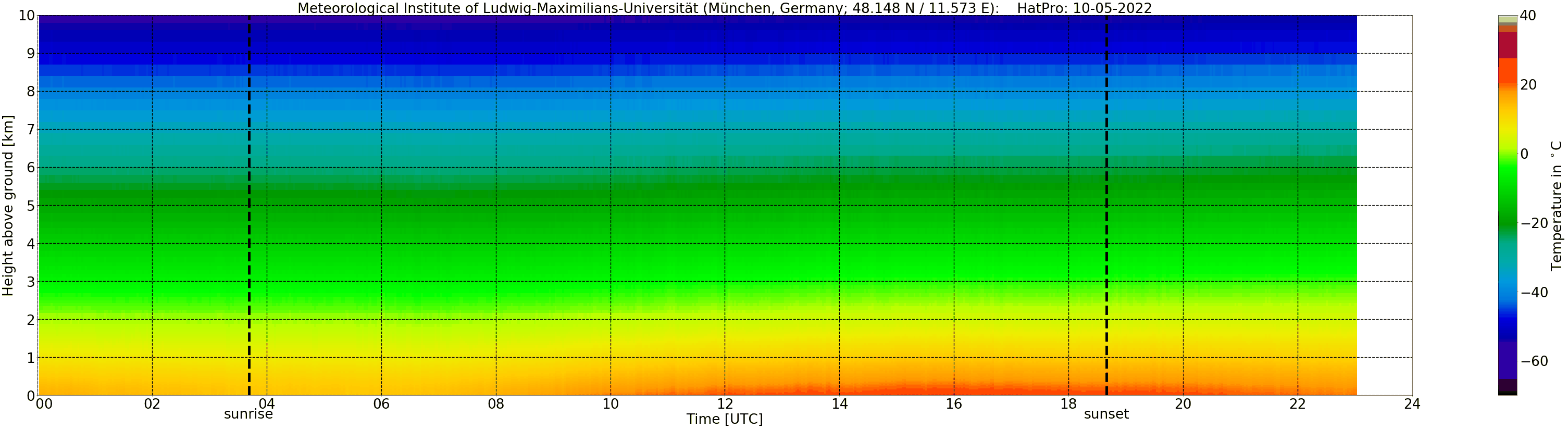The width and height of the screenshot is (1568, 429).
Task: Click the x-axis tick label 08
Action: pos(495,404)
